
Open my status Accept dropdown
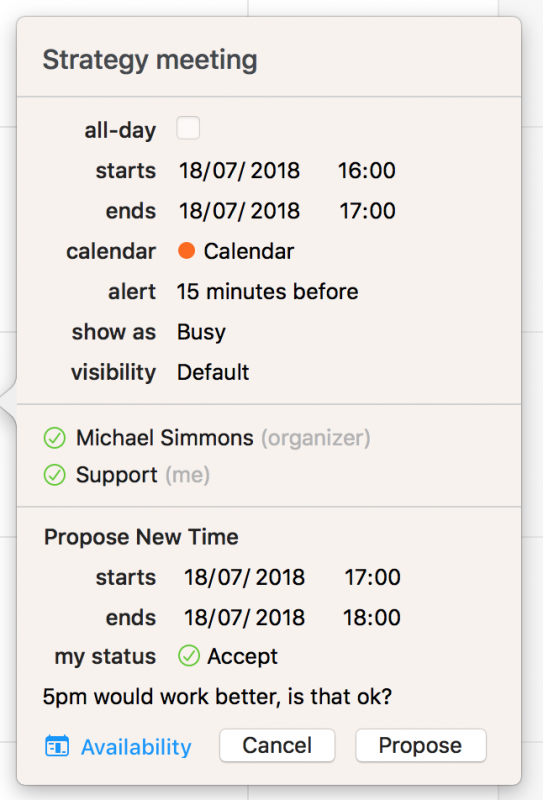click(x=228, y=656)
